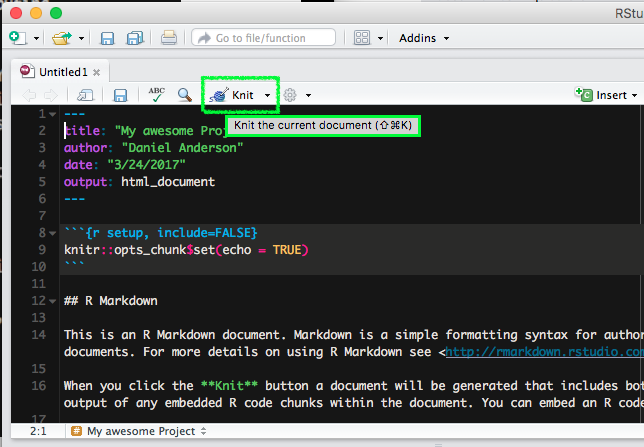Viewport: 644px width, 447px height.
Task: Select the Untitled1 document tab
Action: click(60, 72)
